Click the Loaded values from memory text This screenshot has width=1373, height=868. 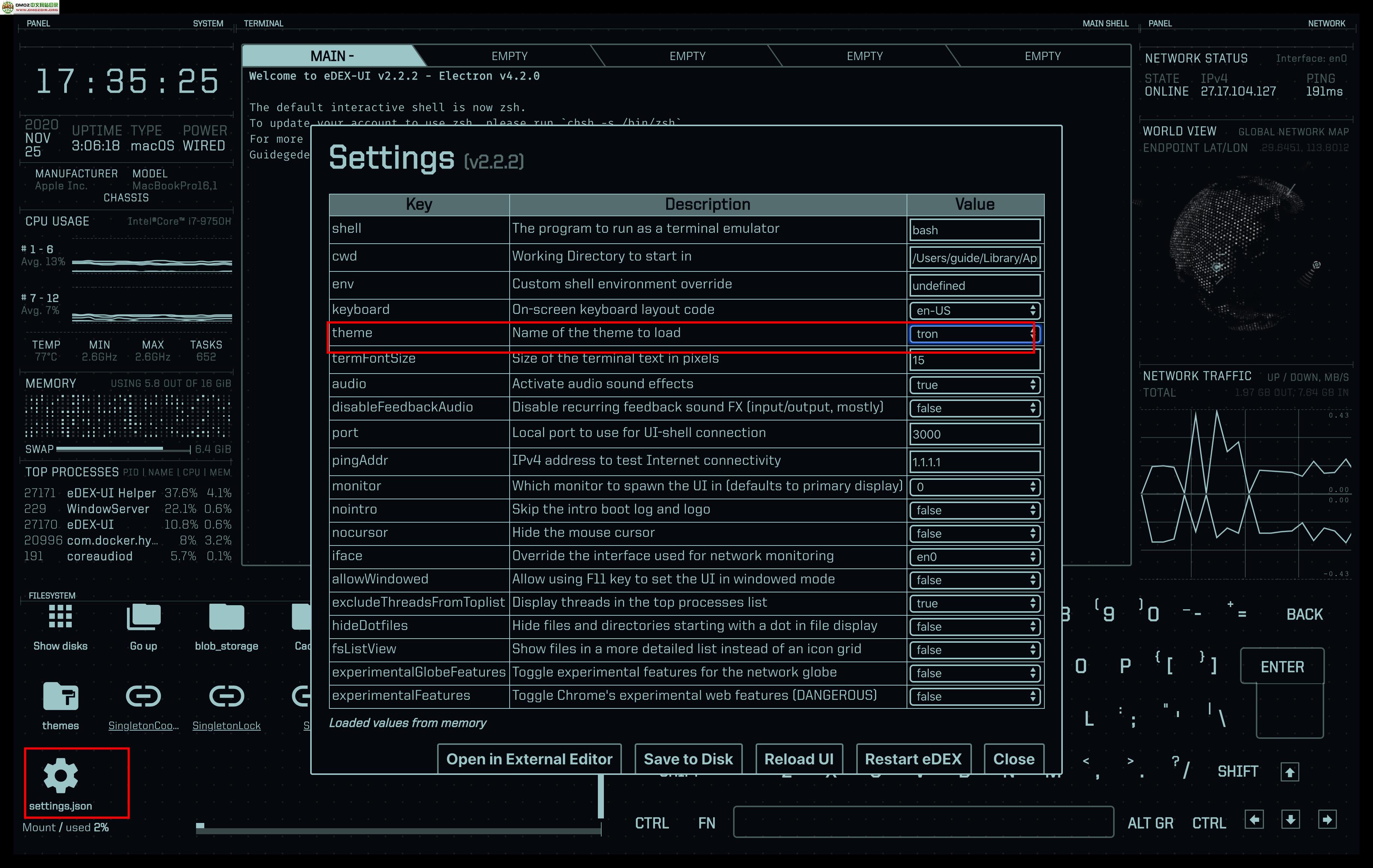(x=408, y=723)
